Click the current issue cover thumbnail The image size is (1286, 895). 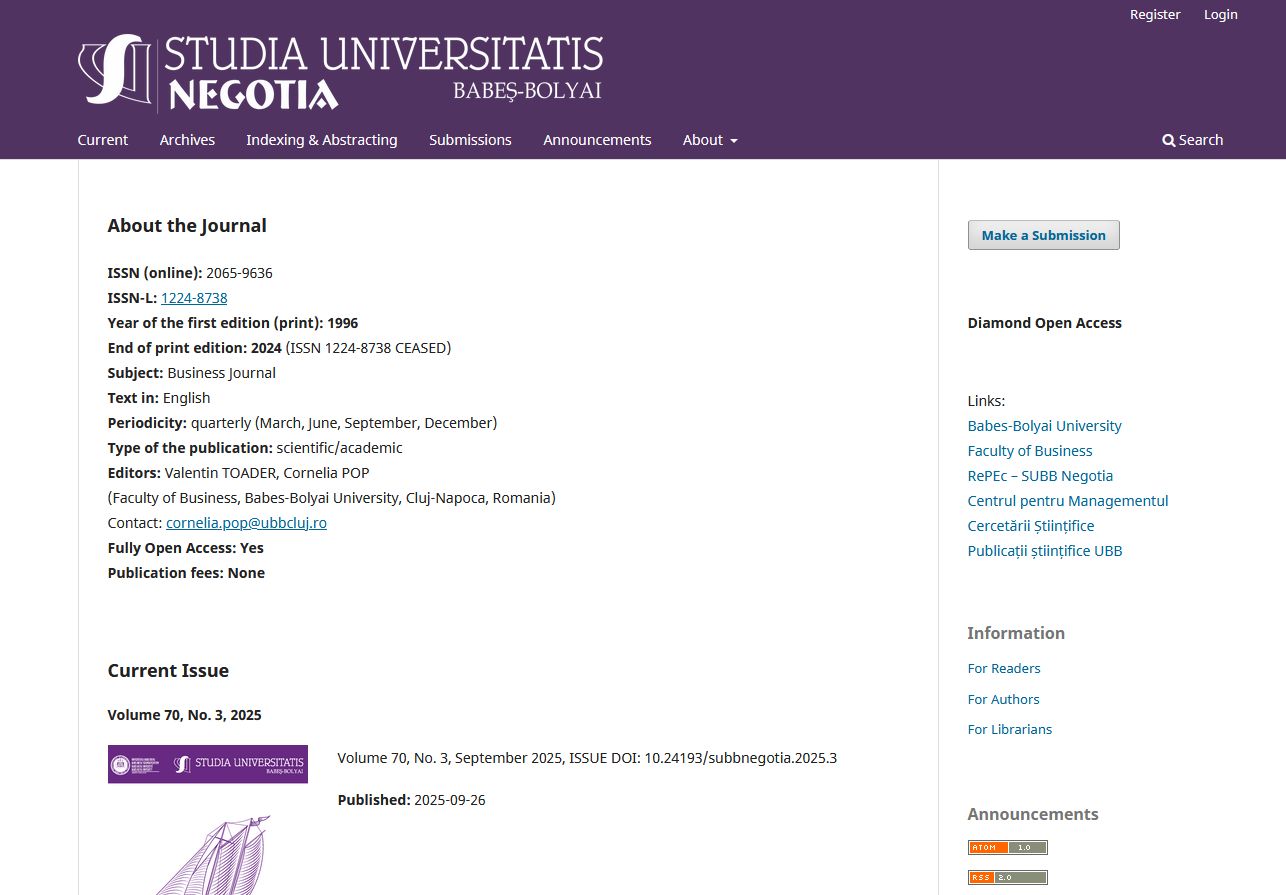tap(208, 820)
